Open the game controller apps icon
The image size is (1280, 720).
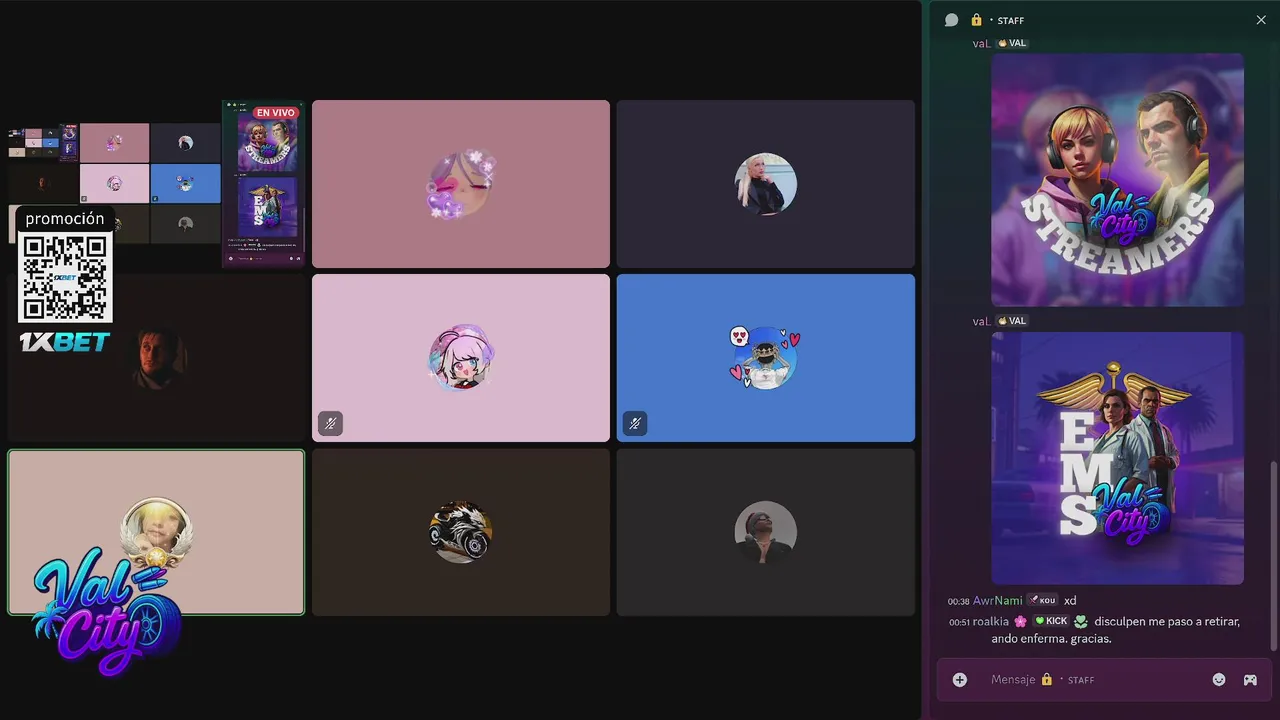click(1250, 679)
